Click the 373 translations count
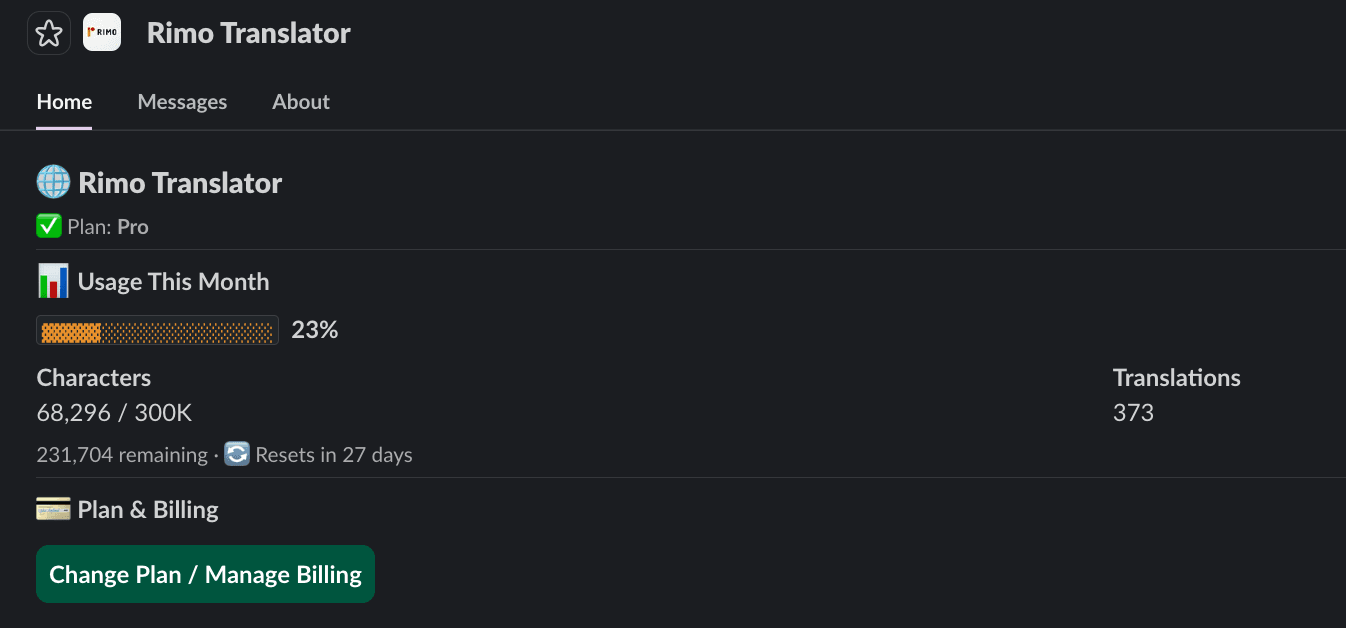This screenshot has height=628, width=1346. coord(1133,412)
